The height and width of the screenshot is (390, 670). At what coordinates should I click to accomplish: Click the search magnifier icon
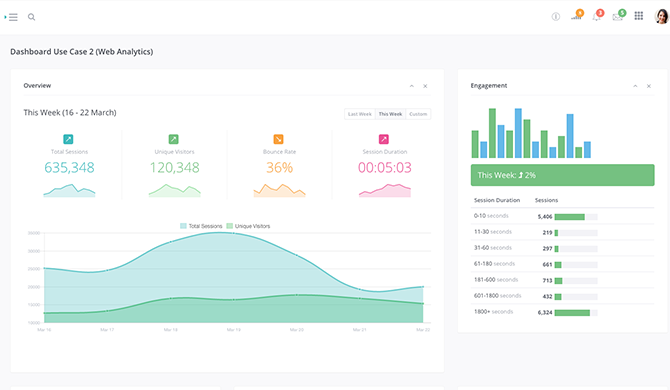[x=31, y=17]
